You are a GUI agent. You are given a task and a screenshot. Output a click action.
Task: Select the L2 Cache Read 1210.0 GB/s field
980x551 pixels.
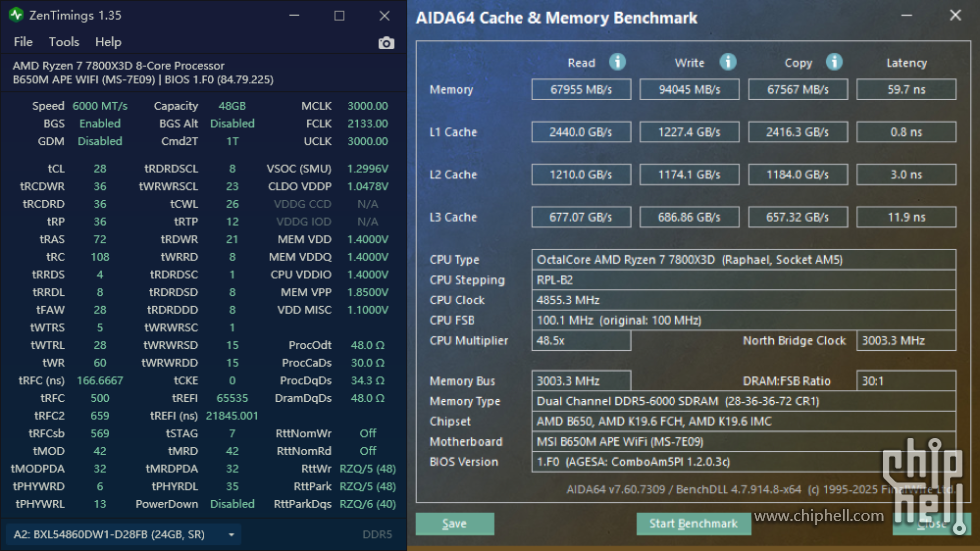[x=581, y=174]
